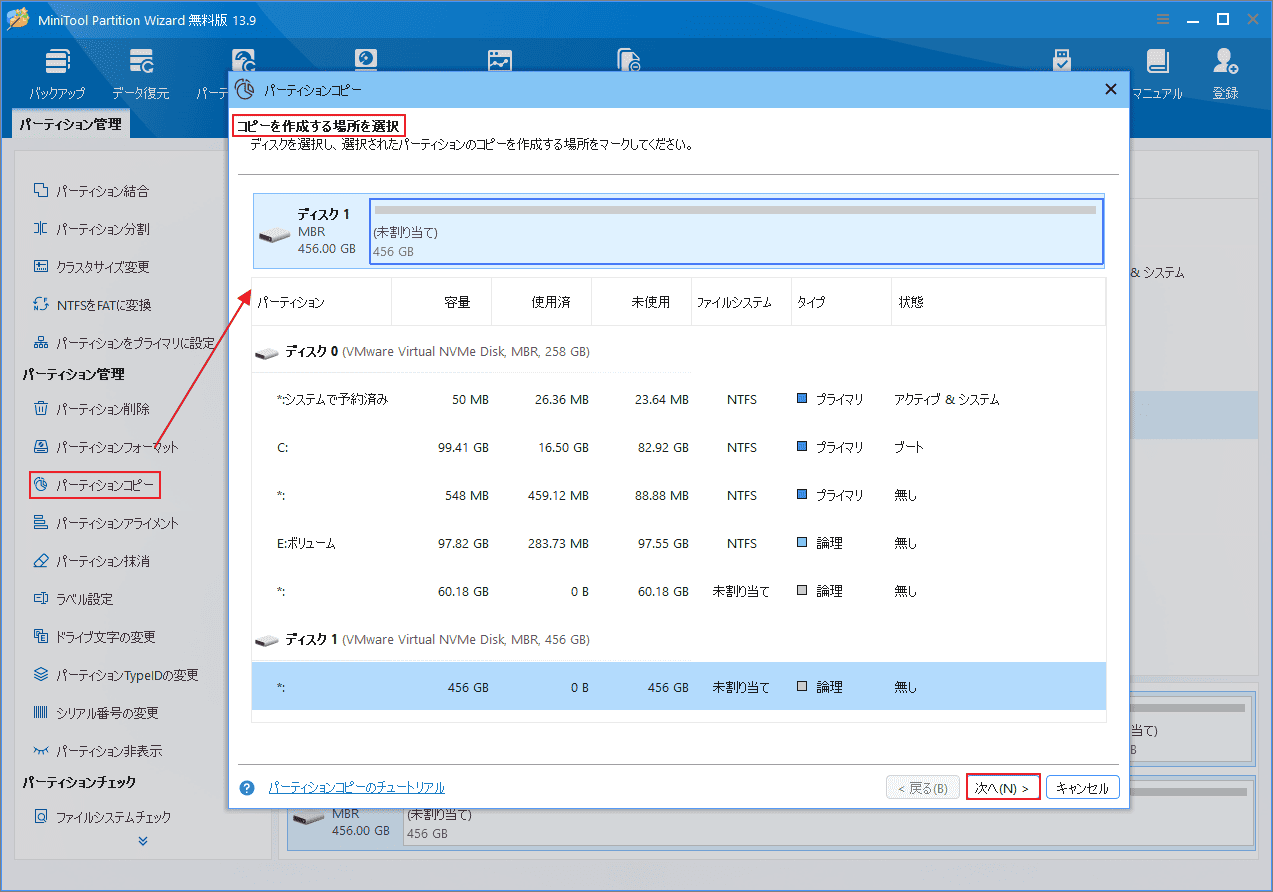The width and height of the screenshot is (1273, 892).
Task: Choose Convert NTFS to FAT option
Action: point(93,305)
